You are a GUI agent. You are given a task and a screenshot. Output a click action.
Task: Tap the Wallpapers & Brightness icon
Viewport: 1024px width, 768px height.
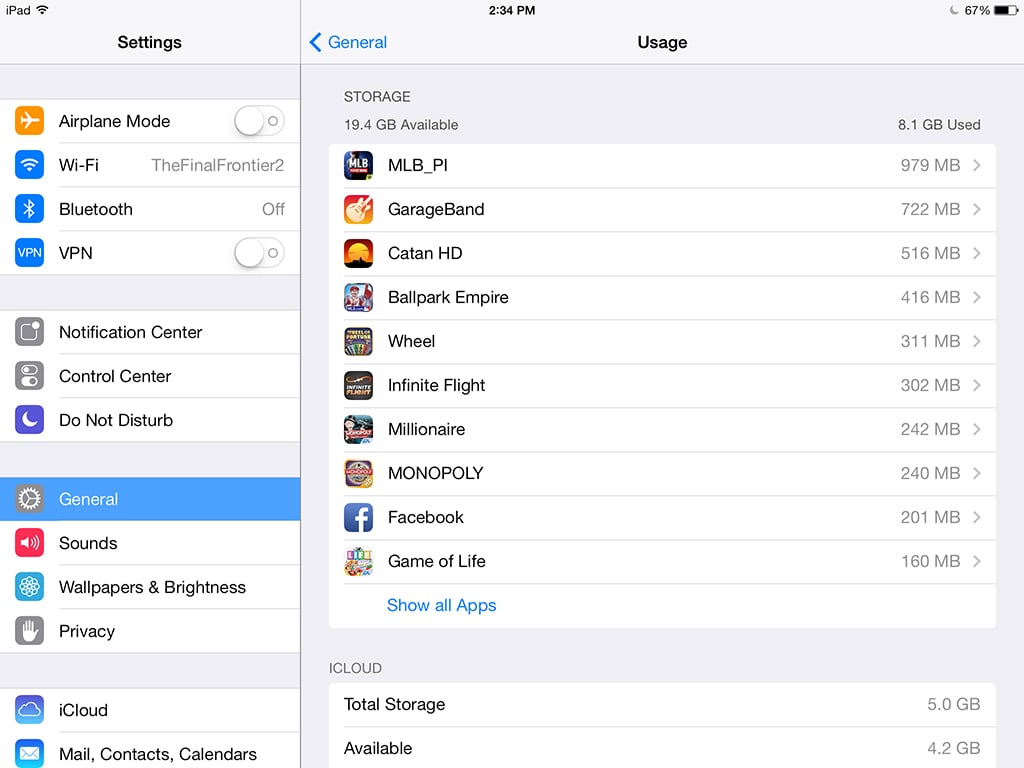pyautogui.click(x=29, y=587)
